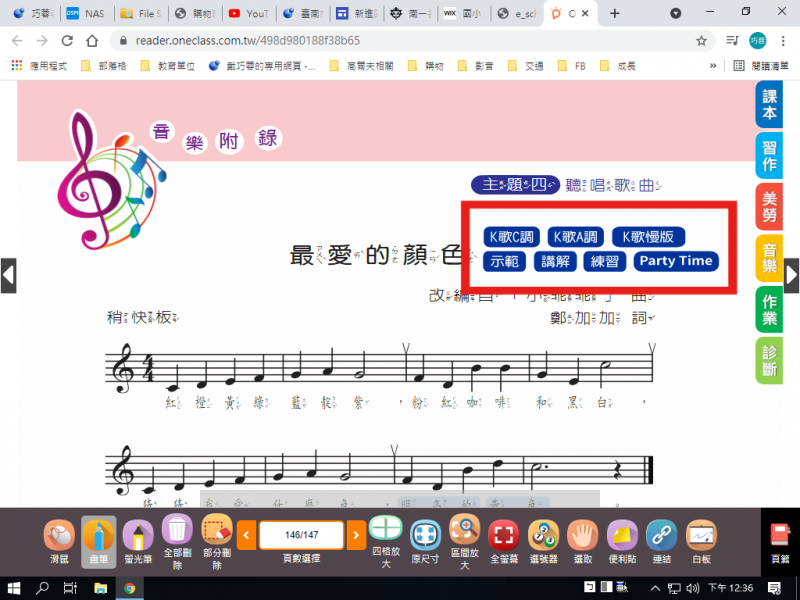
Task: Switch to the 習作 side tab
Action: 769,156
